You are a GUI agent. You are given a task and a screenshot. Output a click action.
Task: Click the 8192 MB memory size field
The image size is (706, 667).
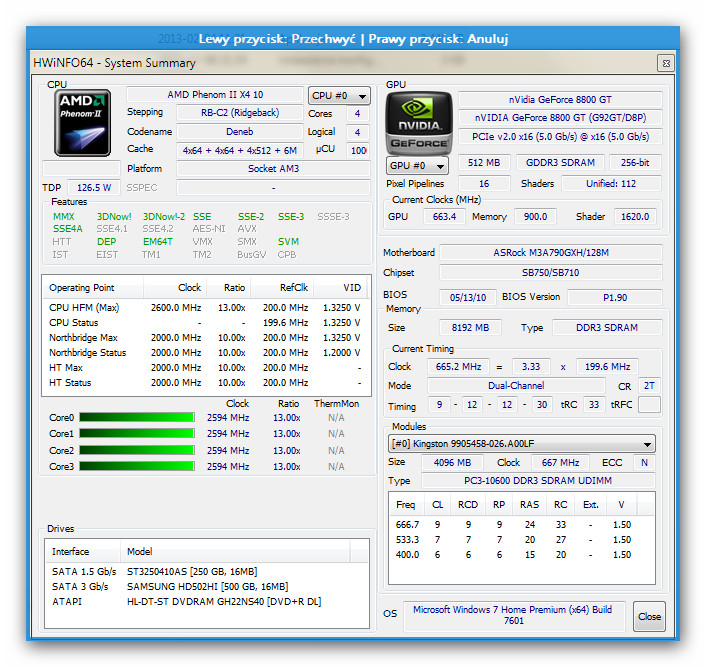pyautogui.click(x=470, y=327)
